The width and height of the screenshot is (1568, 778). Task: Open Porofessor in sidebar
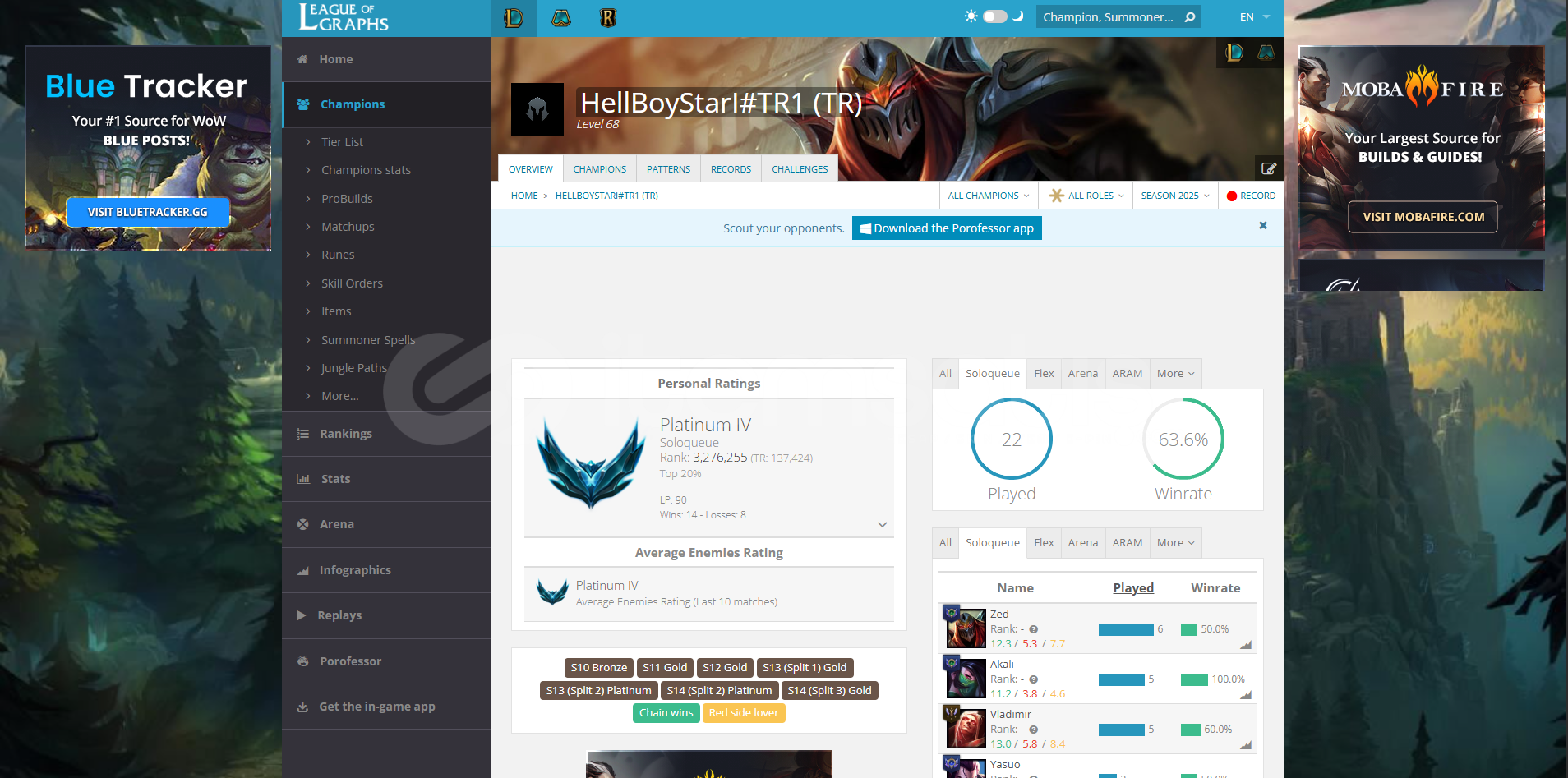(386, 661)
